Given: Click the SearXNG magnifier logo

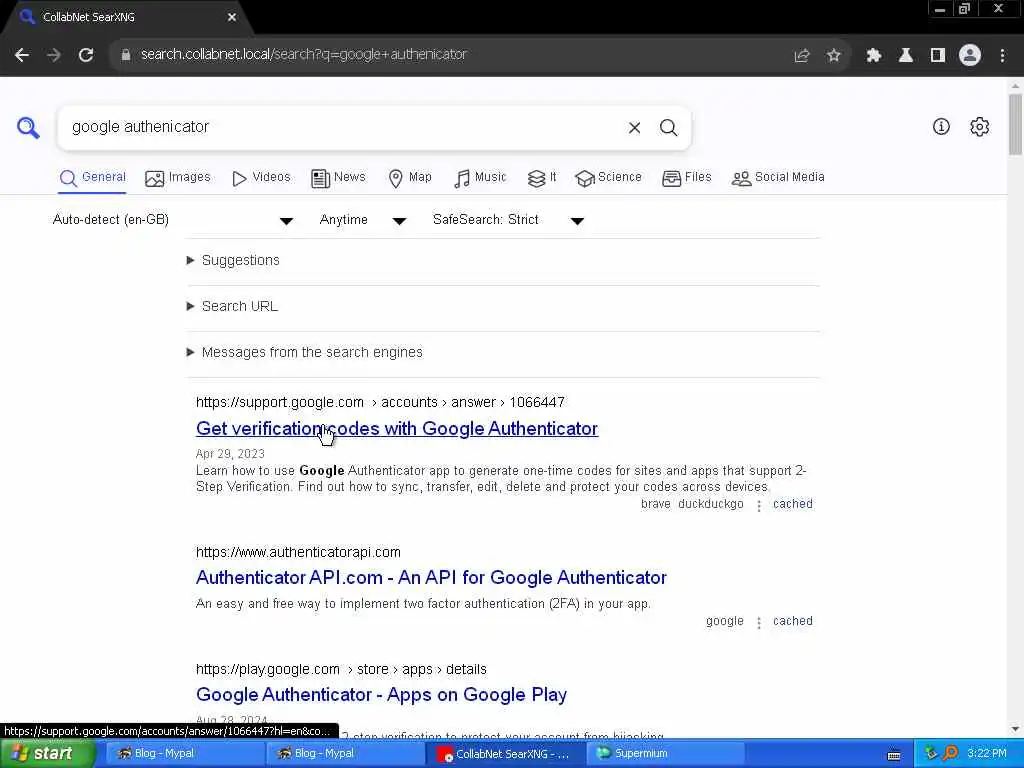Looking at the screenshot, I should (28, 127).
